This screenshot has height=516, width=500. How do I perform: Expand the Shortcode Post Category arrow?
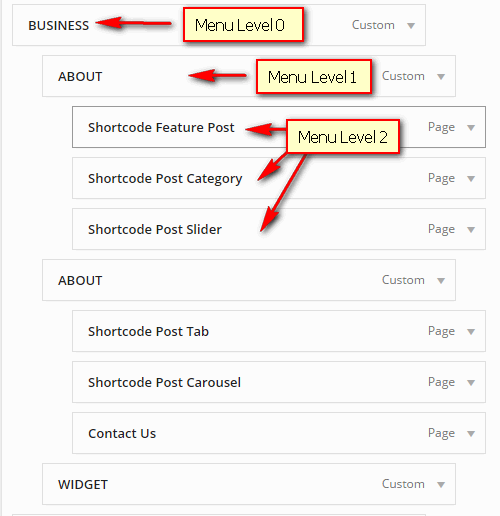tap(471, 179)
